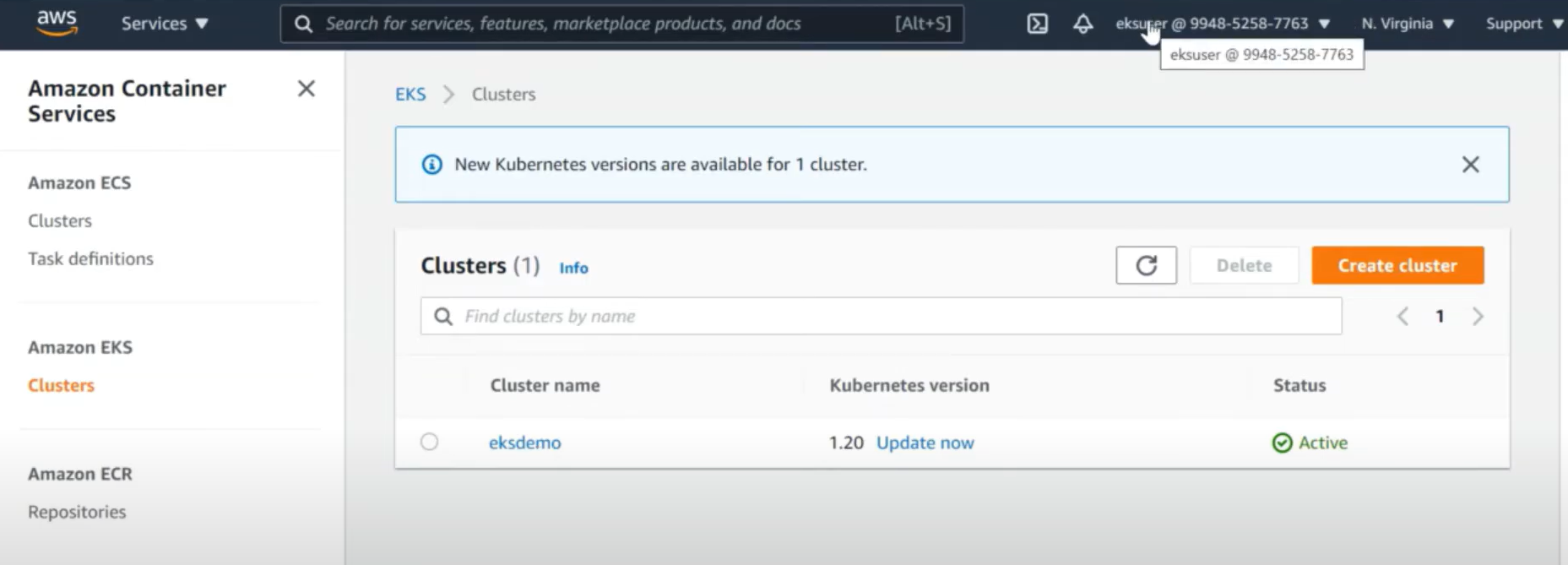
Task: Open the Services dropdown menu
Action: click(x=165, y=24)
